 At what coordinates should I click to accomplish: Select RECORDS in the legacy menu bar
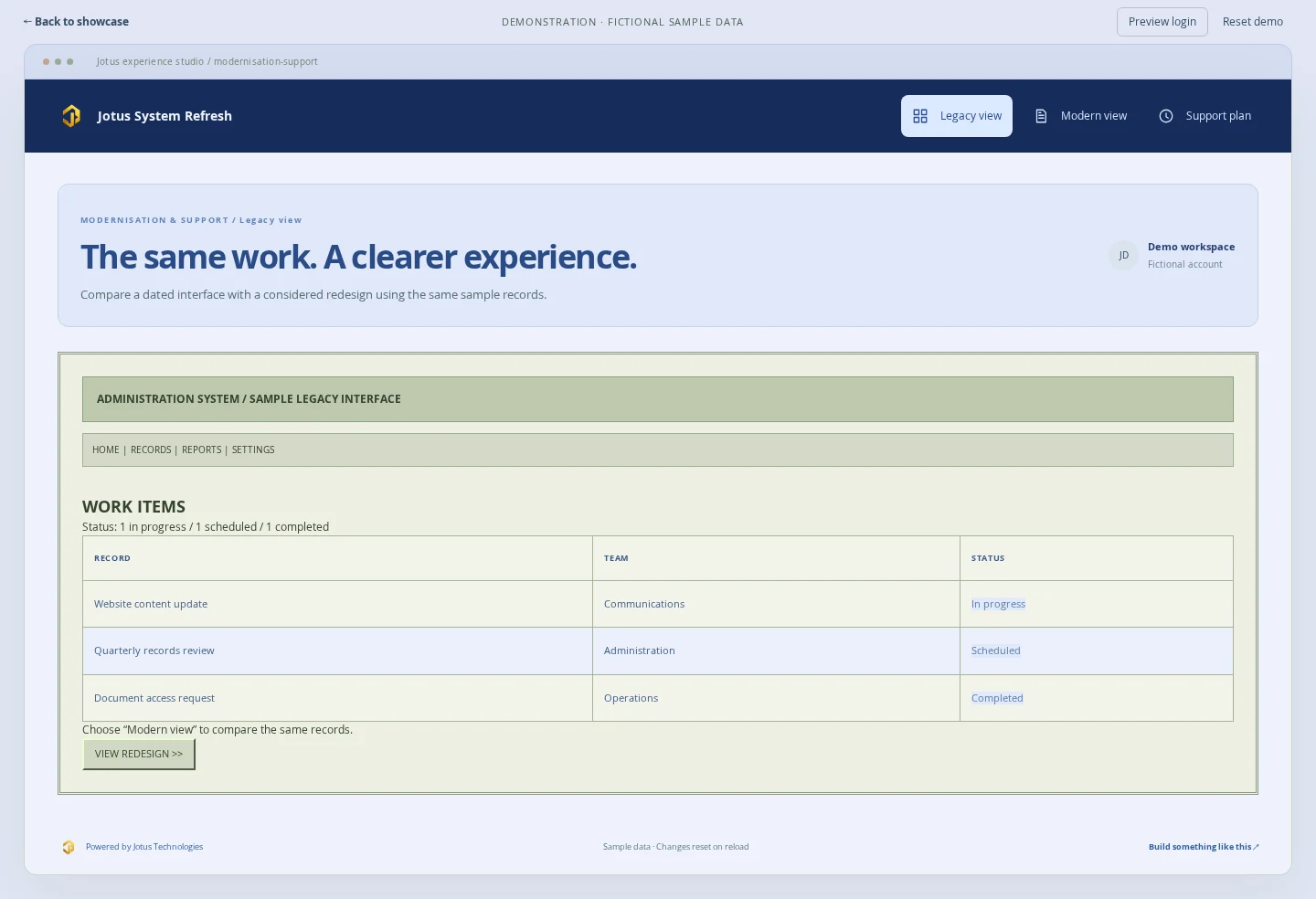(151, 449)
